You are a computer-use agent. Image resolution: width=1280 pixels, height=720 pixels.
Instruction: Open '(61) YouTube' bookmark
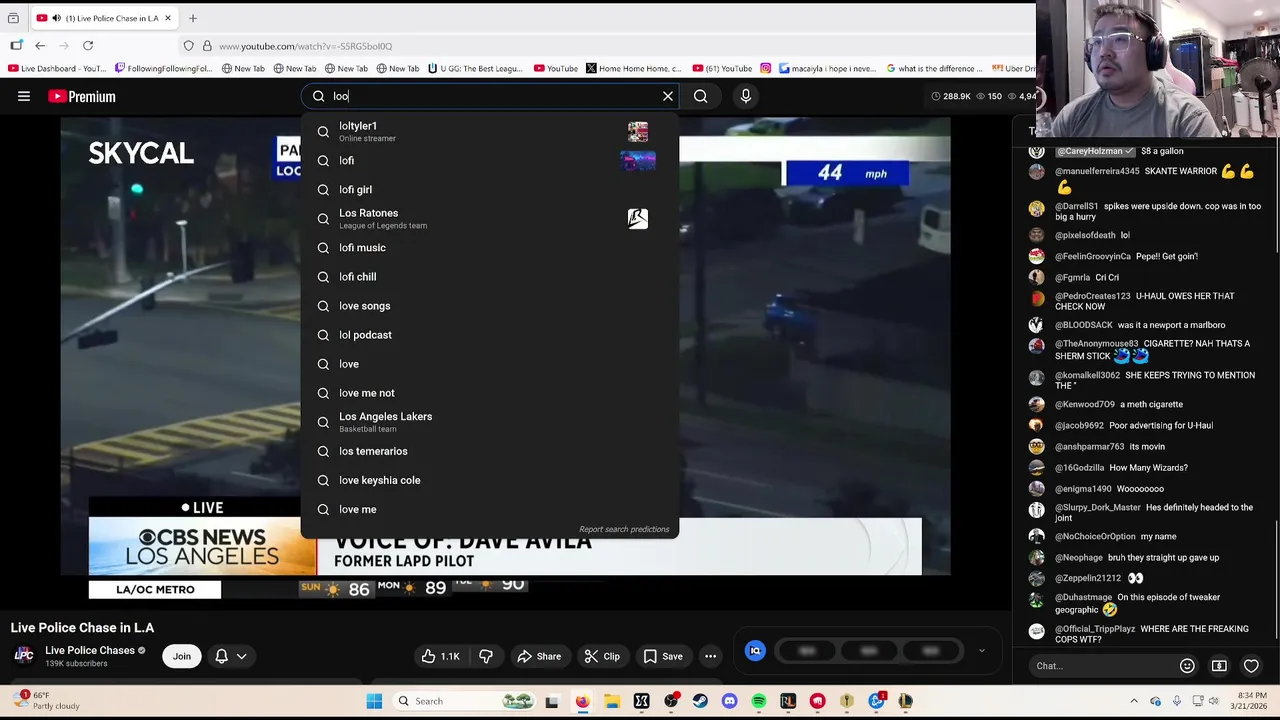(721, 69)
